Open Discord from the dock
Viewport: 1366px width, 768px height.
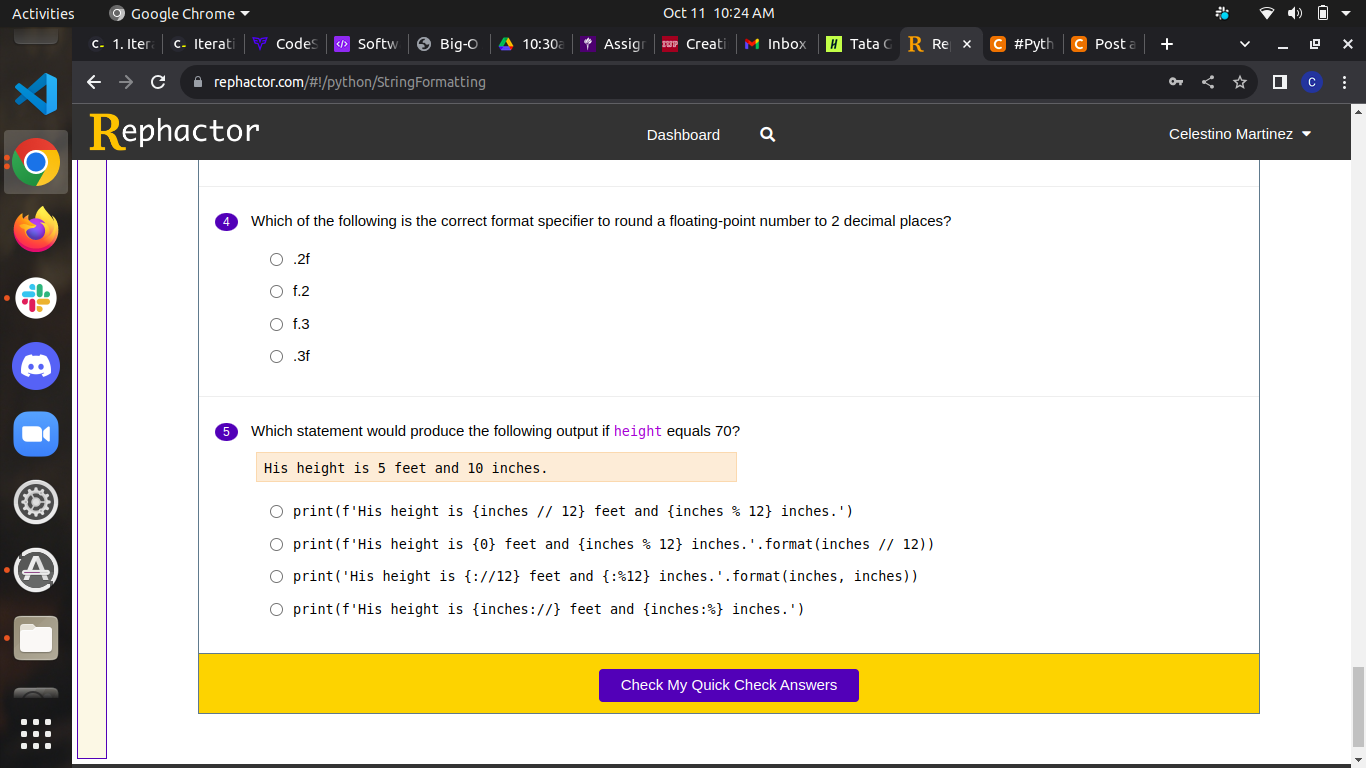36,366
